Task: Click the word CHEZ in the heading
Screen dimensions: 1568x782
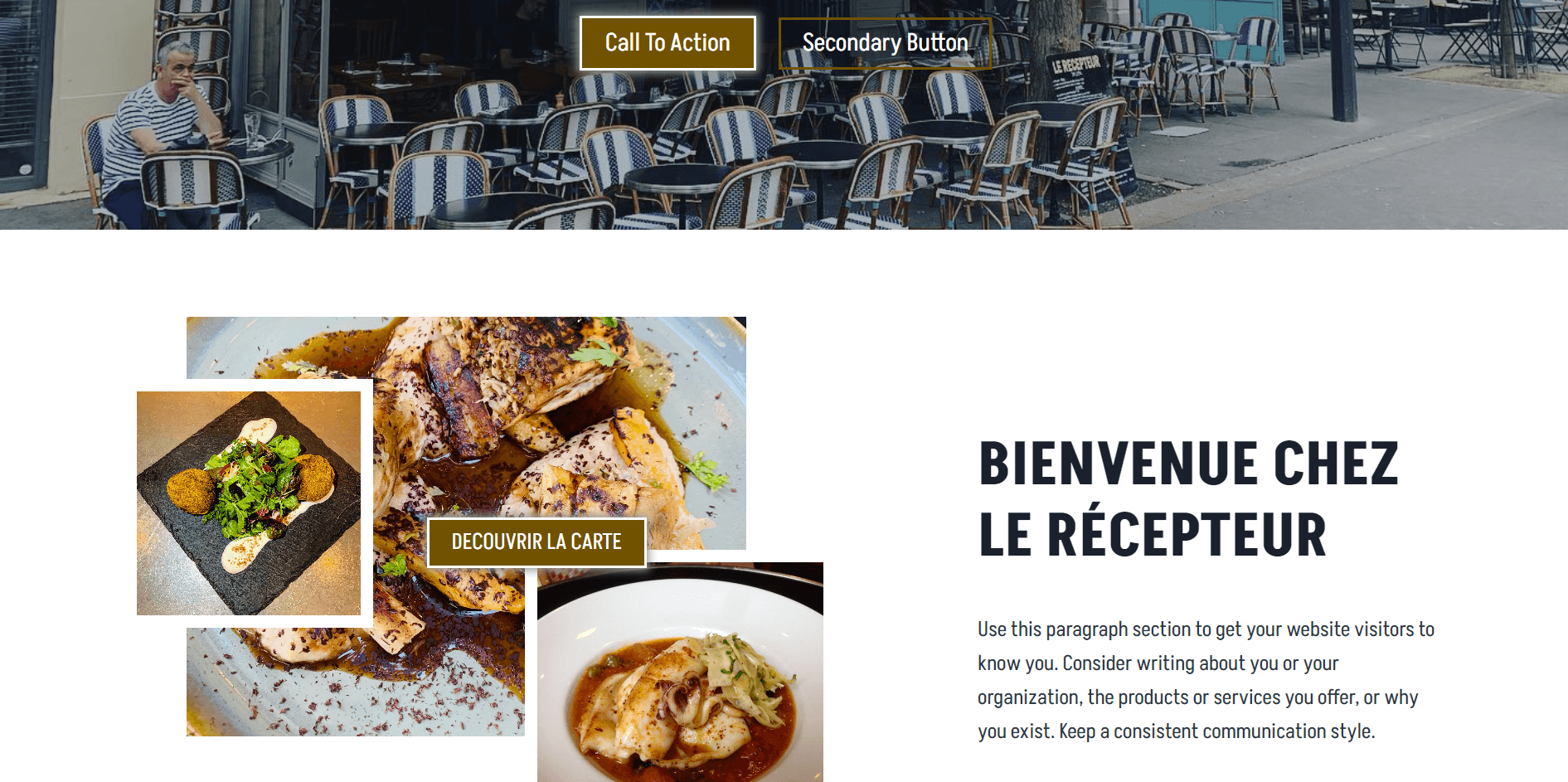Action: click(x=1336, y=464)
